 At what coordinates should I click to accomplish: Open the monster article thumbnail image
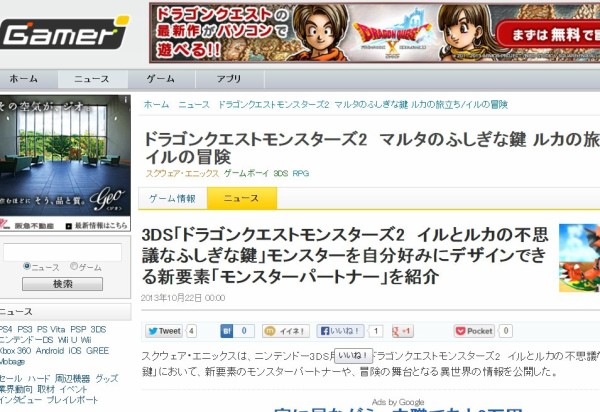(x=579, y=258)
